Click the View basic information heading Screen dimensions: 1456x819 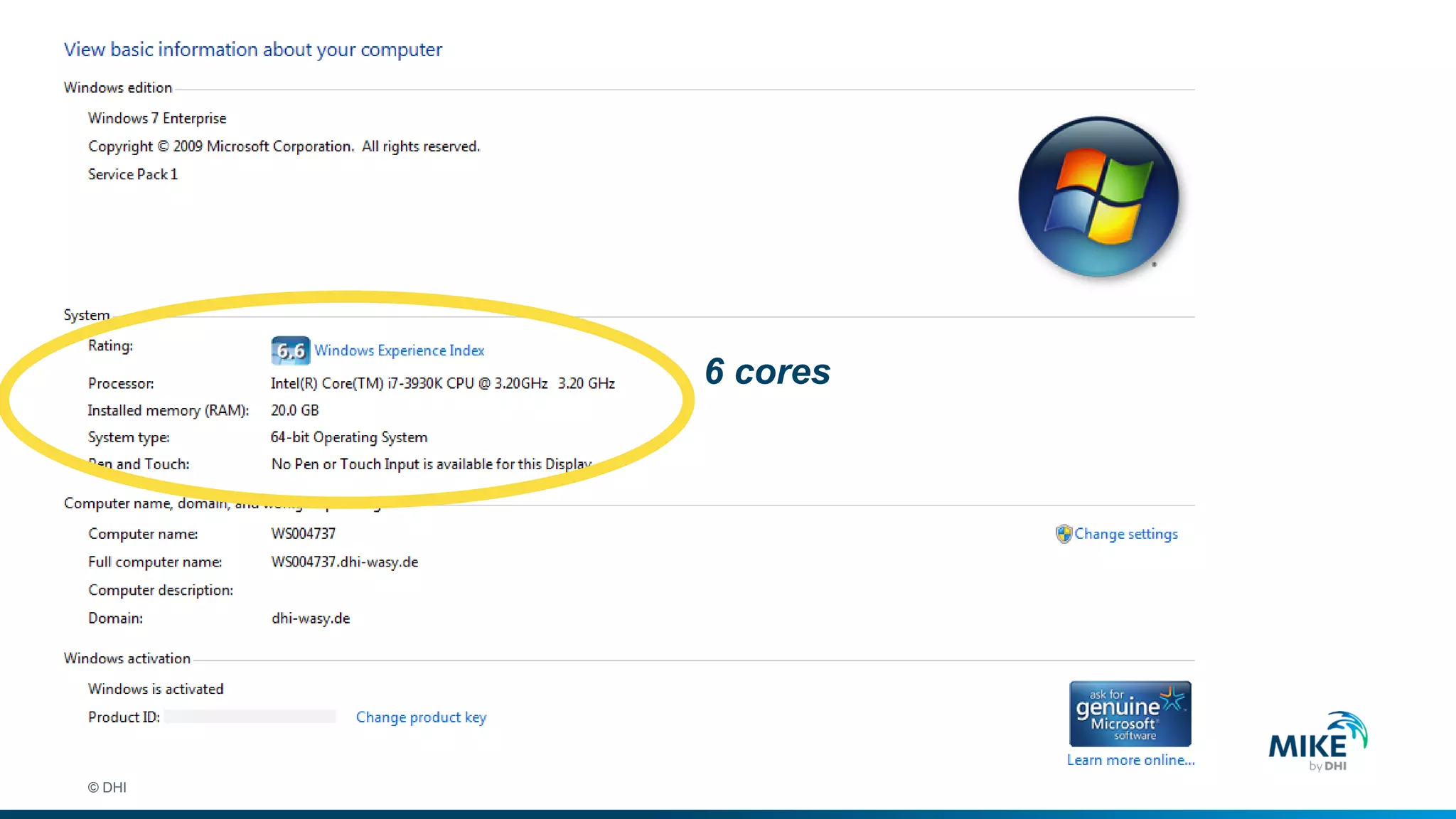tap(253, 50)
